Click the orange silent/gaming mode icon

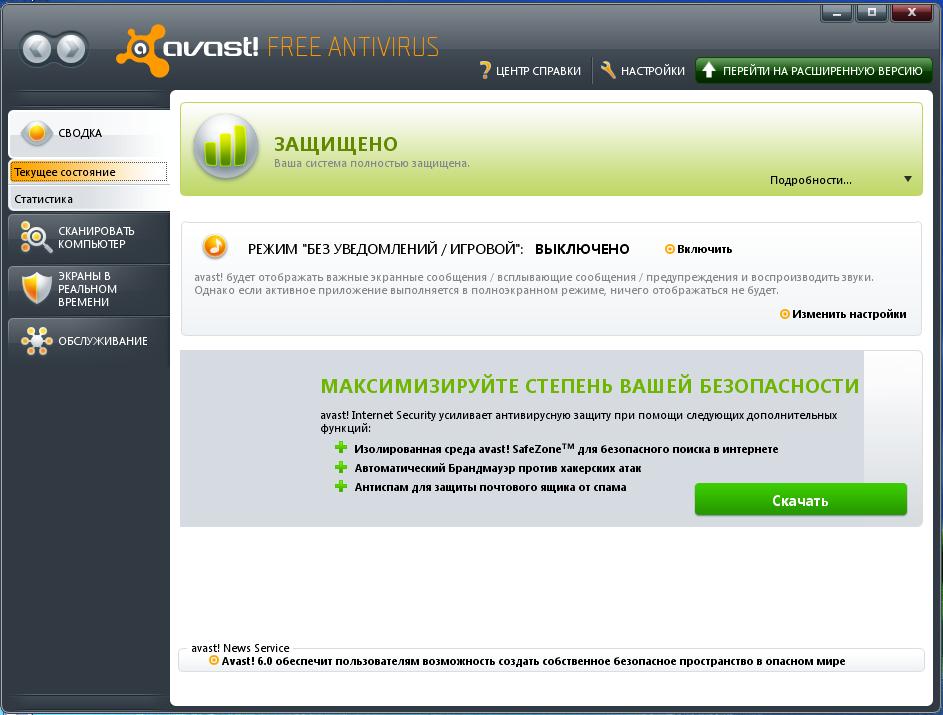click(215, 247)
